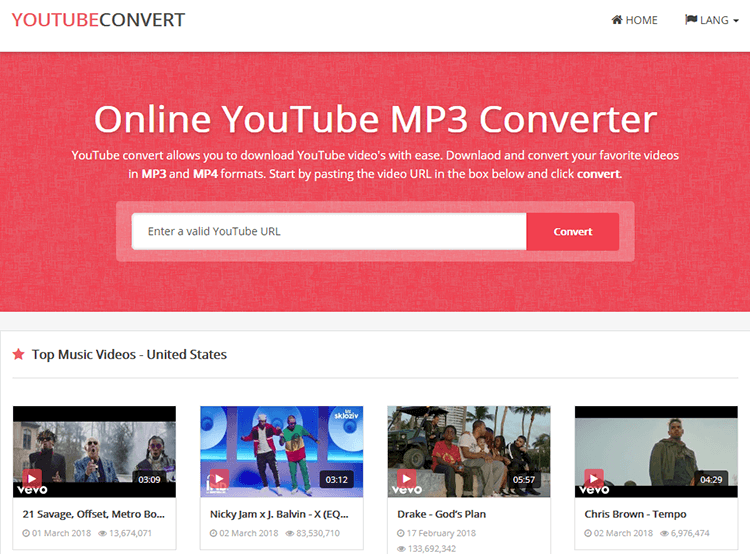The image size is (750, 554).
Task: Click the 05:57 duration badge
Action: 524,479
